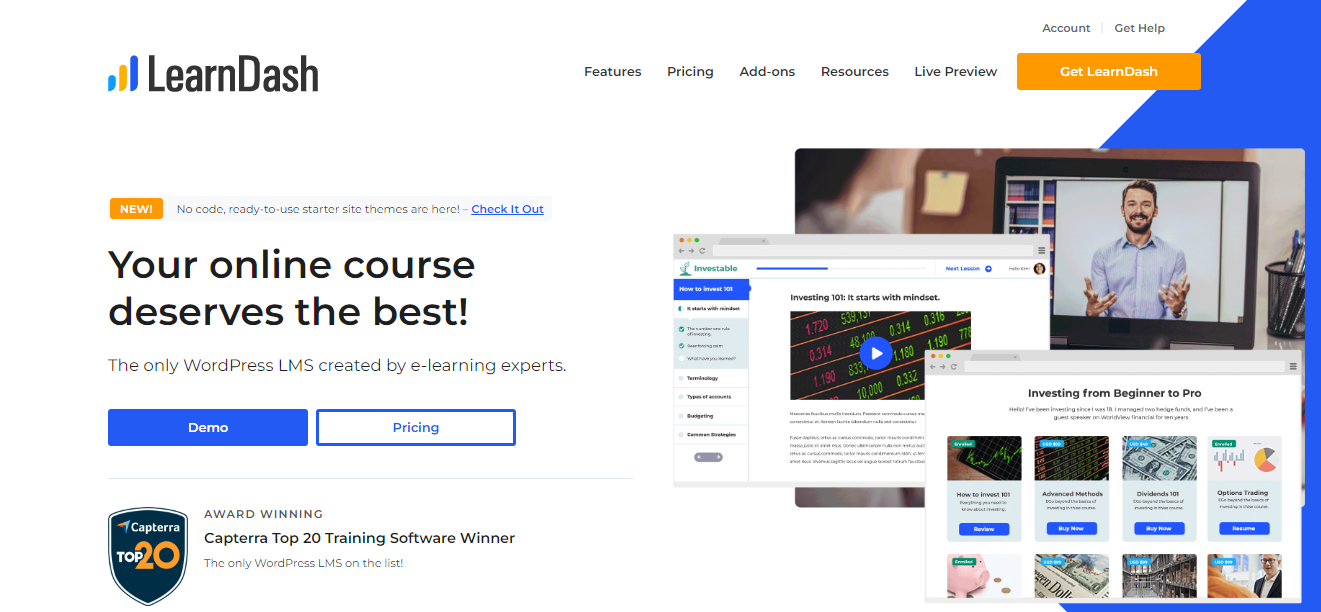This screenshot has width=1321, height=612.
Task: Open hamburger menu of the Beginner to Pro browser window
Action: (1293, 366)
